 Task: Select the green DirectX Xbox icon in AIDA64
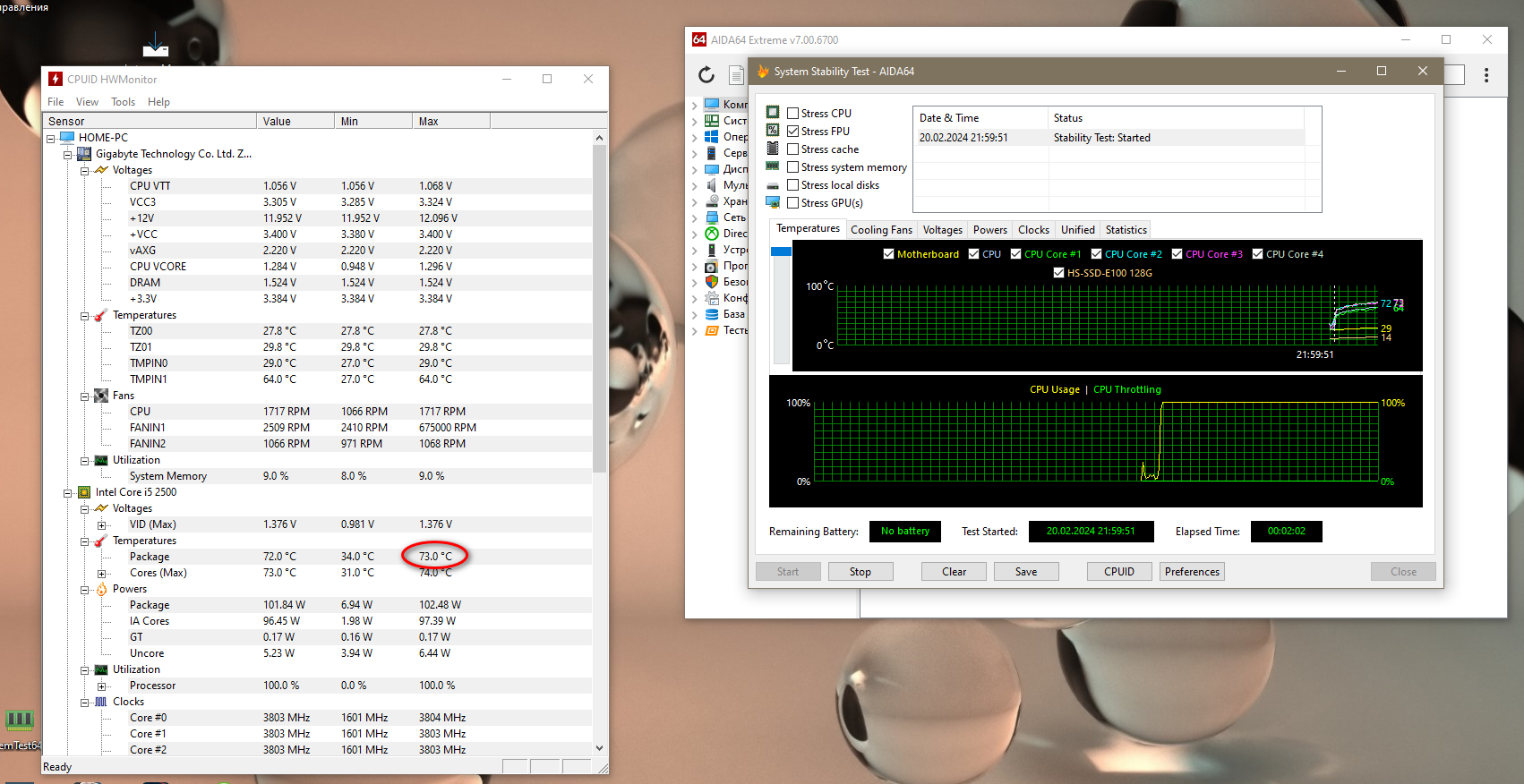pyautogui.click(x=712, y=233)
